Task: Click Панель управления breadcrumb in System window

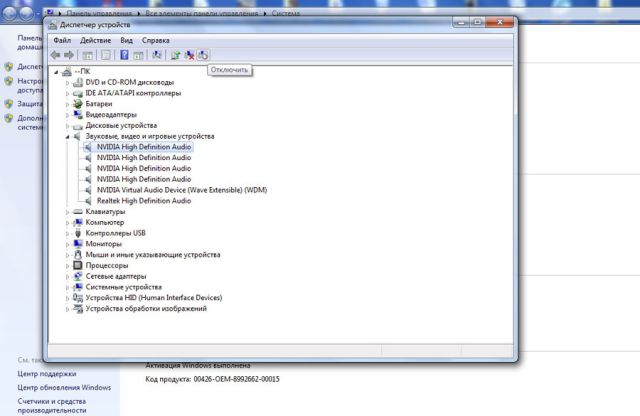Action: coord(99,13)
